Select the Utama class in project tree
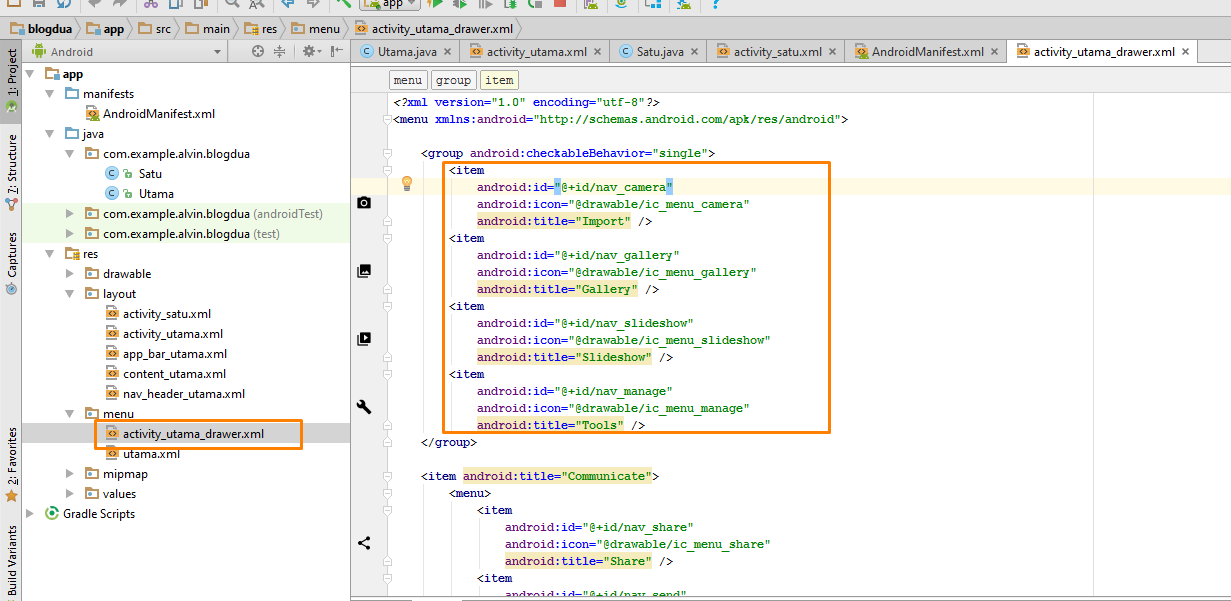This screenshot has width=1231, height=601. coord(156,194)
